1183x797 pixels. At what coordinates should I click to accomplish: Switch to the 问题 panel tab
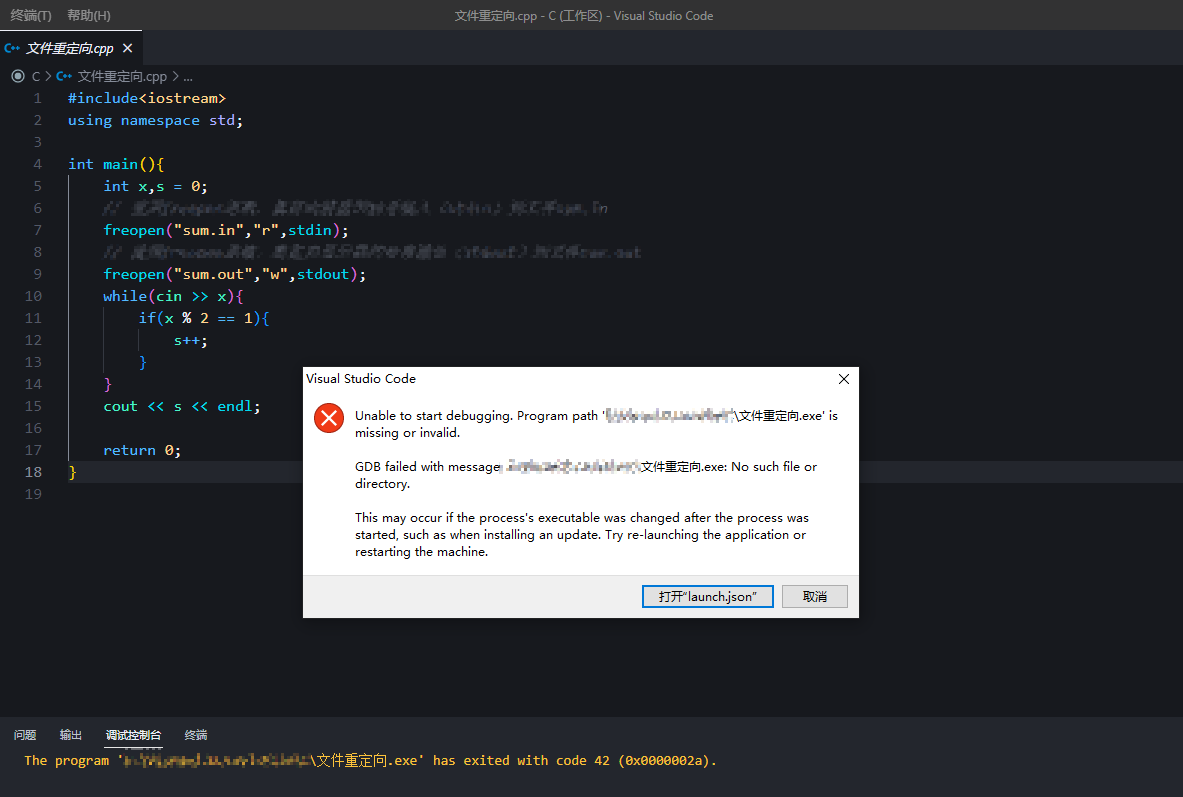point(25,735)
